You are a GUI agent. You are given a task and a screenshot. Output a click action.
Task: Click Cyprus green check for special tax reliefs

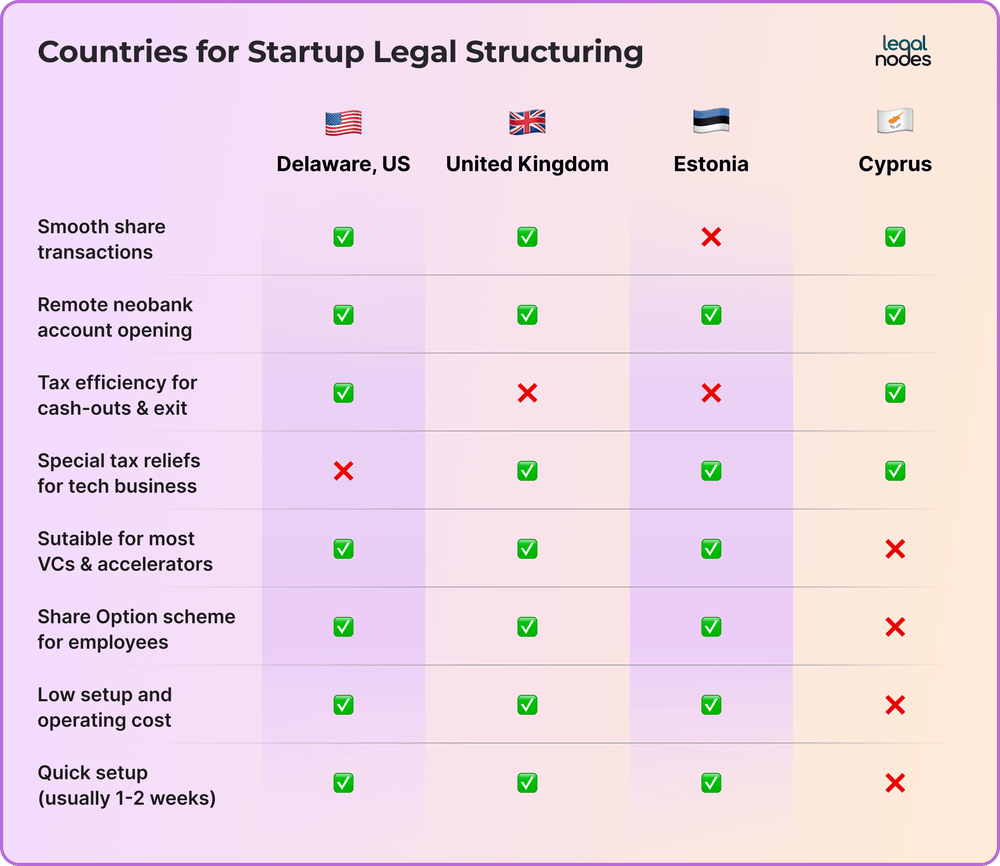(895, 471)
